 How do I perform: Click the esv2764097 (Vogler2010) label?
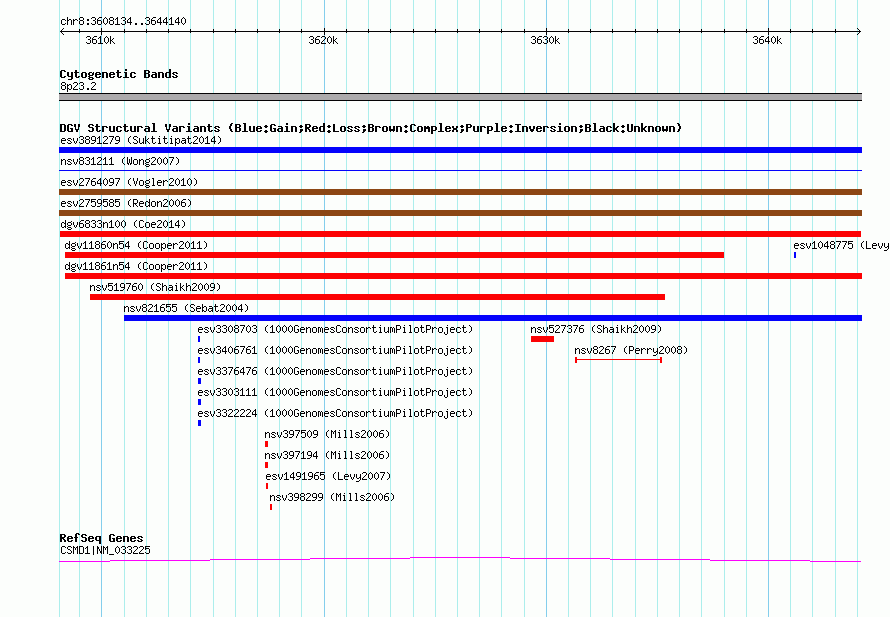pos(129,182)
